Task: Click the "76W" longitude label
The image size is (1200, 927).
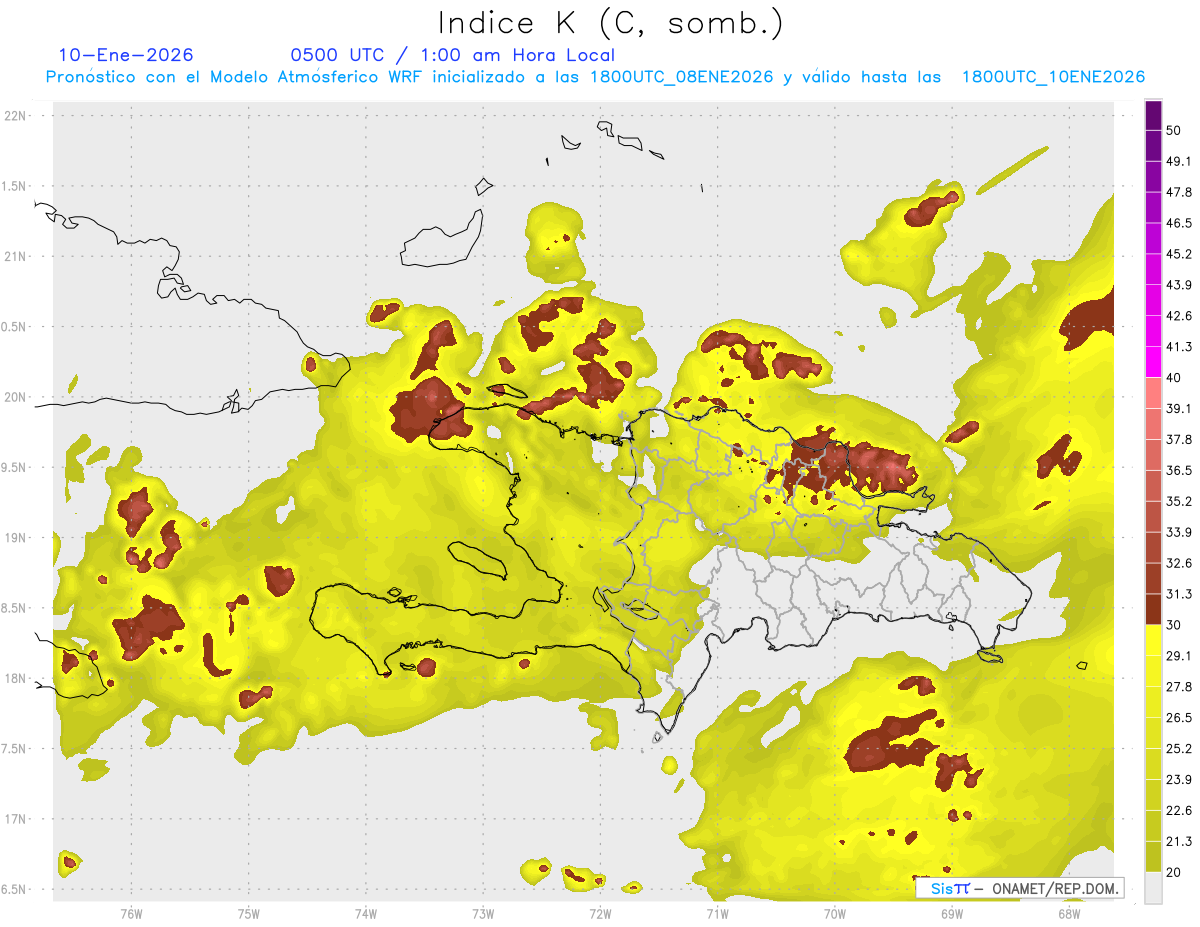Action: pos(131,914)
